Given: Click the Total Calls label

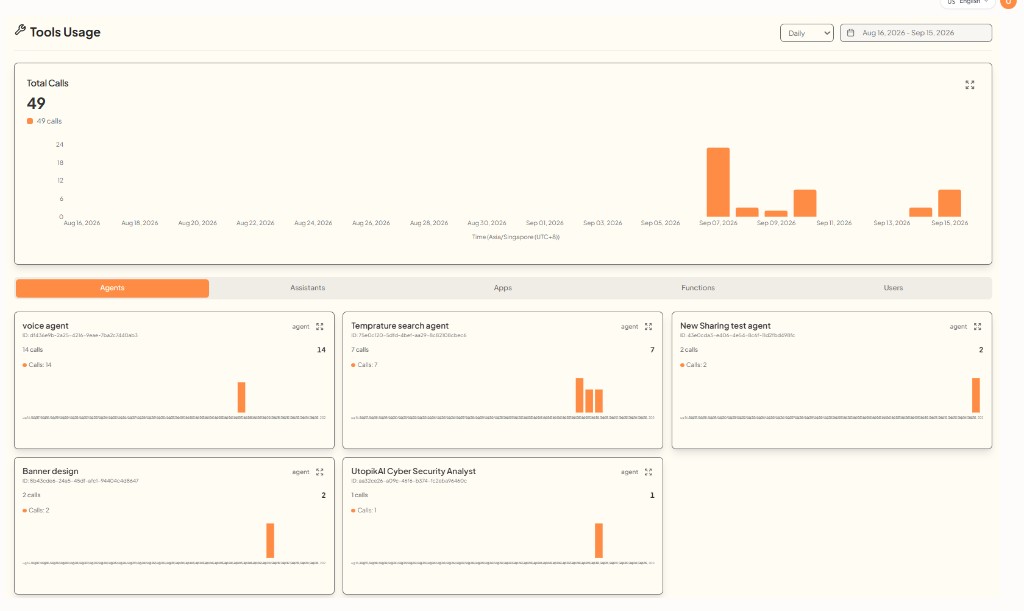Looking at the screenshot, I should tap(47, 83).
